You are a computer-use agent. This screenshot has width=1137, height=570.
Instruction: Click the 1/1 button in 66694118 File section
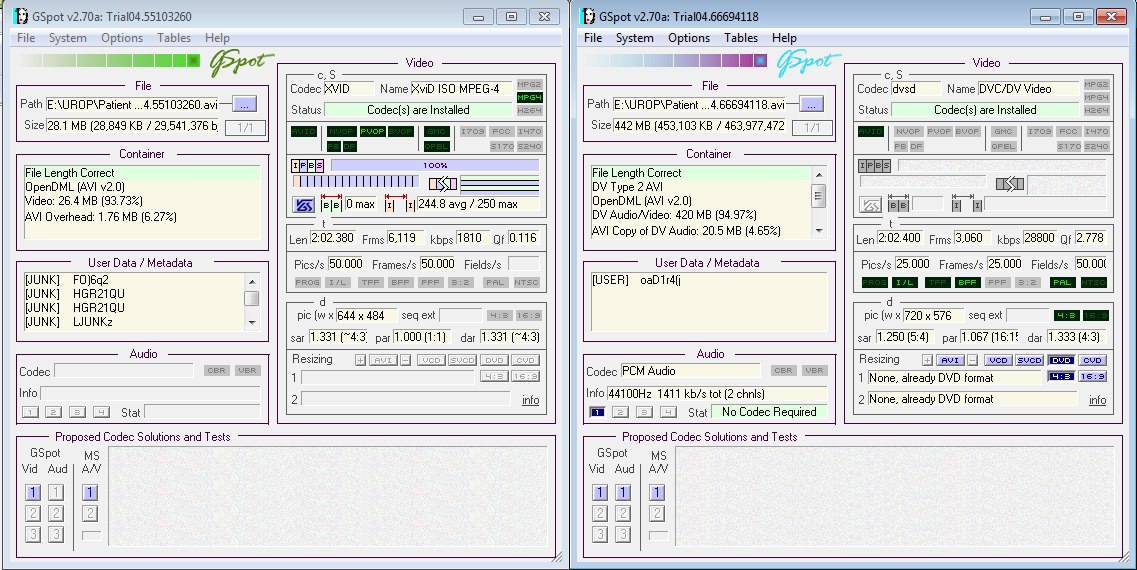pos(812,127)
